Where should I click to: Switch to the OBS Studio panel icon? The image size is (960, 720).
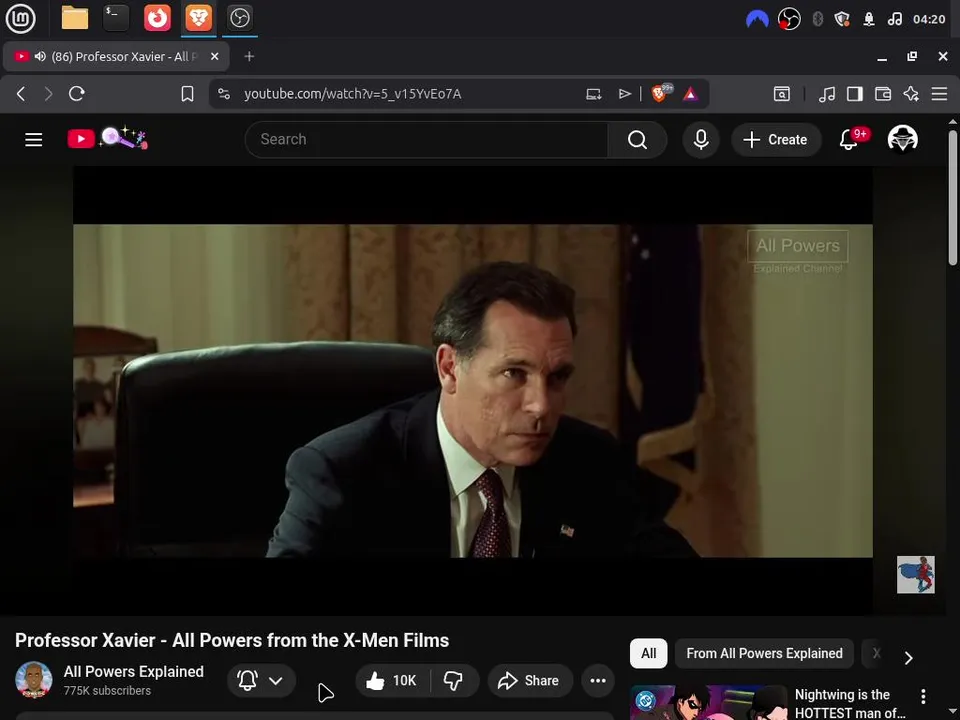click(239, 18)
